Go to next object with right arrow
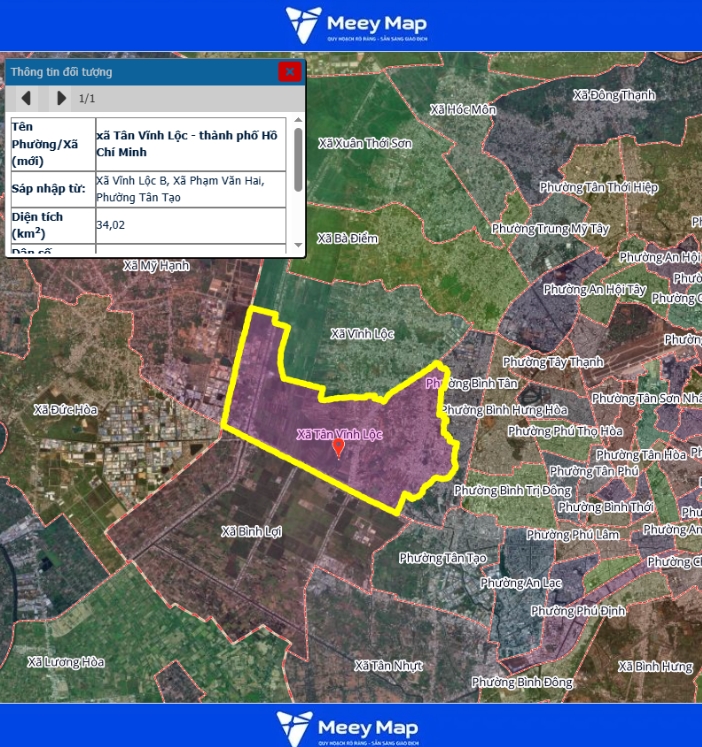The height and width of the screenshot is (747, 702). click(61, 98)
